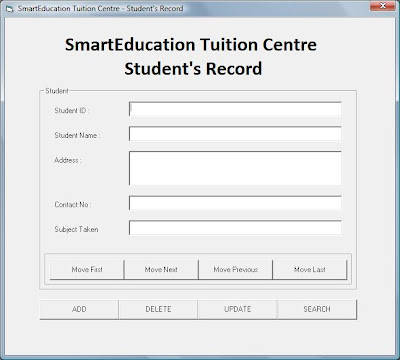
Task: Click the 'Student ID :' label
Action: [72, 110]
